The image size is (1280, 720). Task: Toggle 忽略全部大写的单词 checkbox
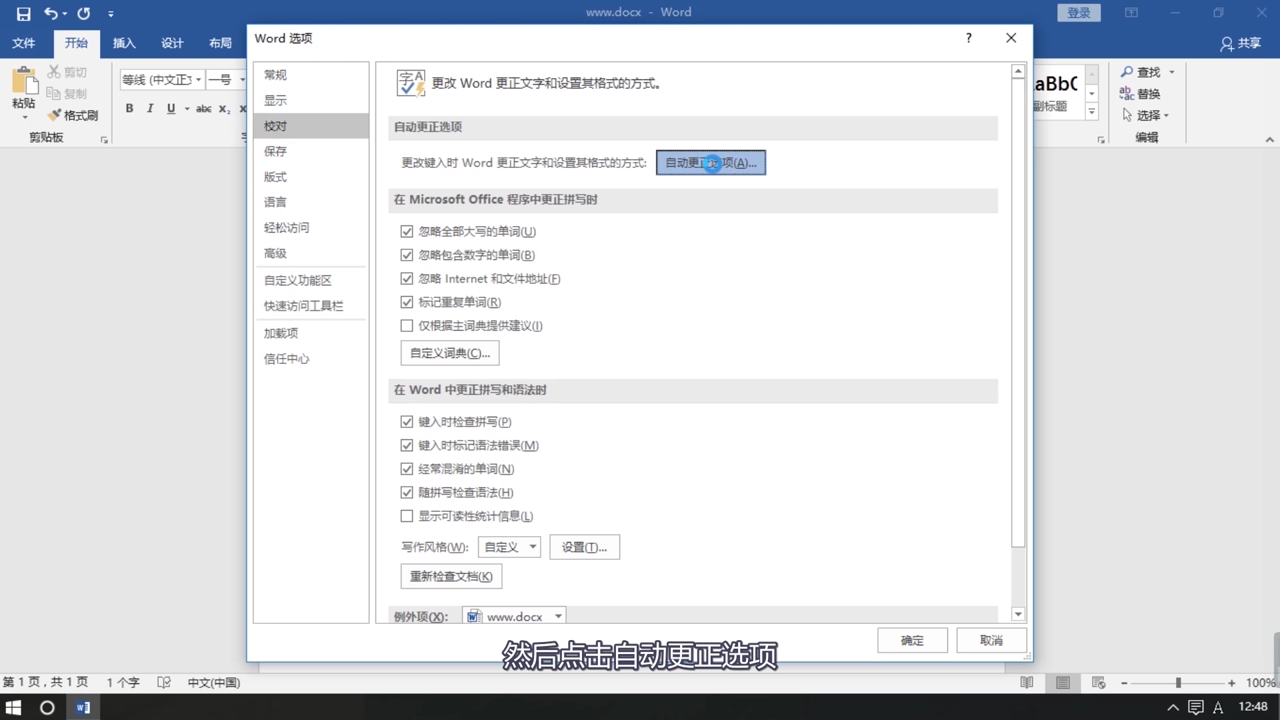(407, 231)
